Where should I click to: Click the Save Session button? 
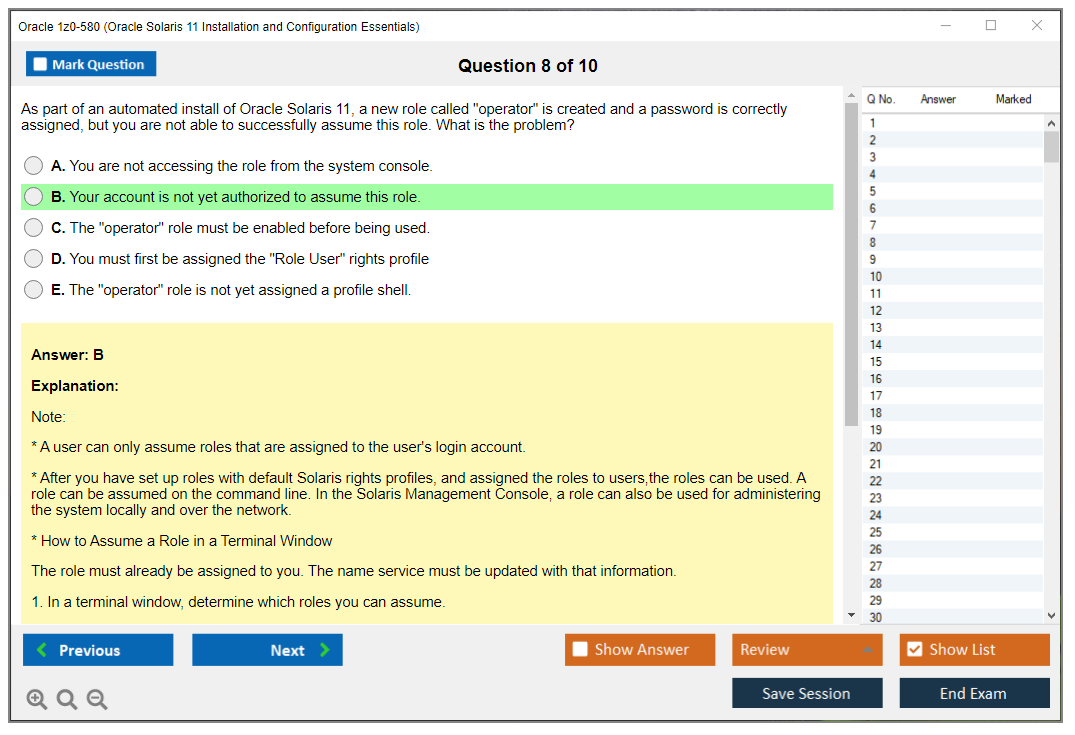tap(806, 693)
